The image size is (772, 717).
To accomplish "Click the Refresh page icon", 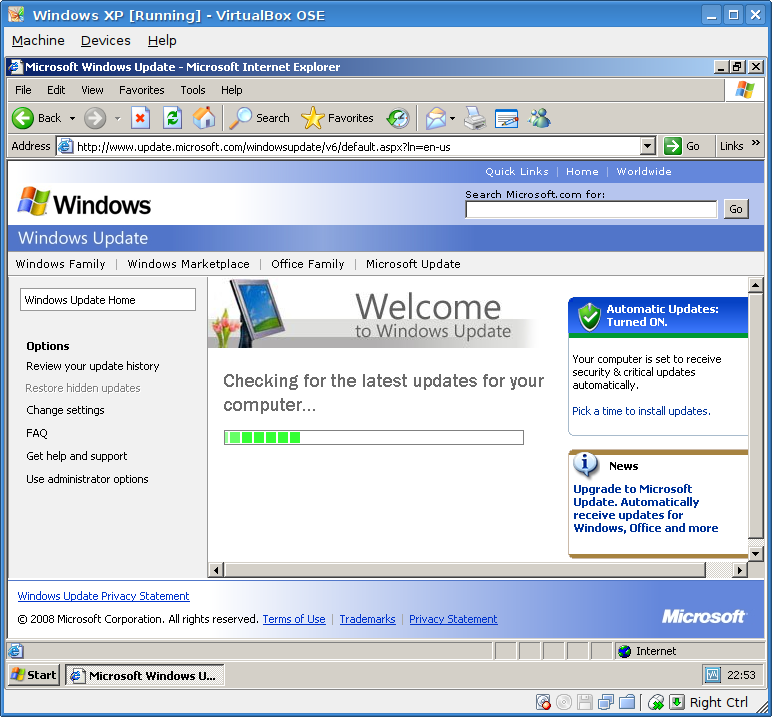I will (x=172, y=118).
